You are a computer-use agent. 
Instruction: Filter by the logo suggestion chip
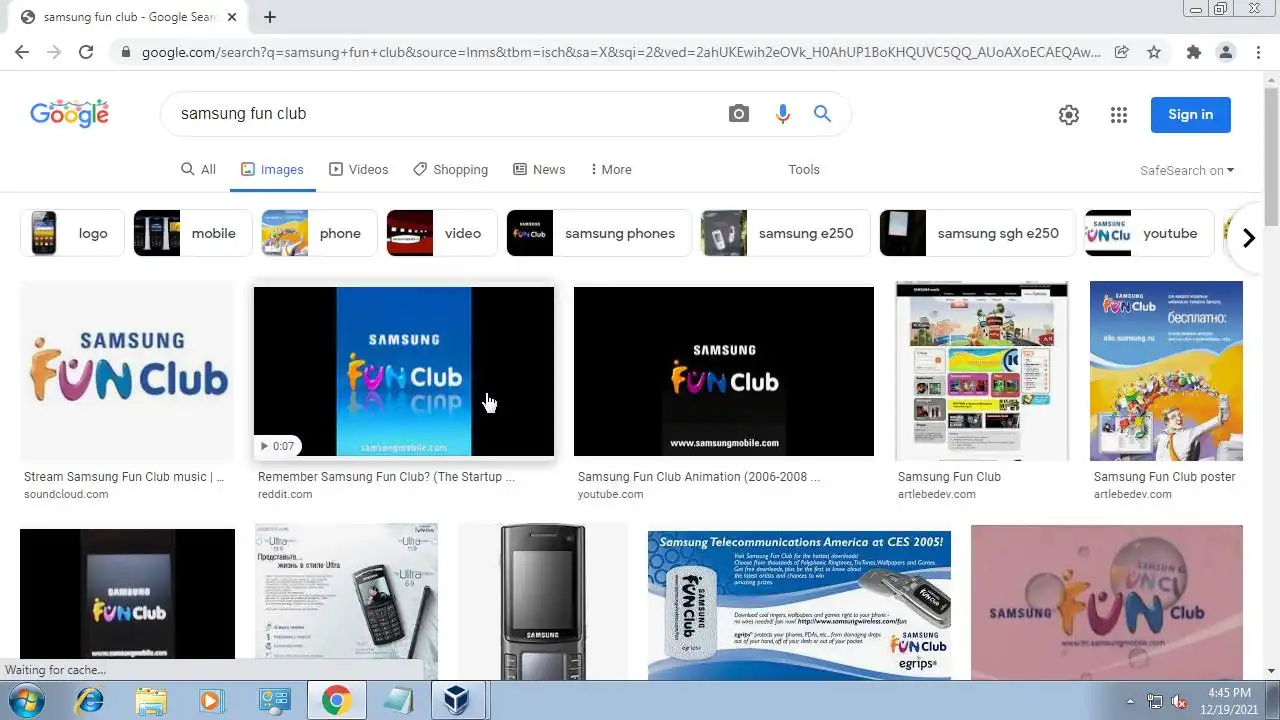tap(72, 233)
